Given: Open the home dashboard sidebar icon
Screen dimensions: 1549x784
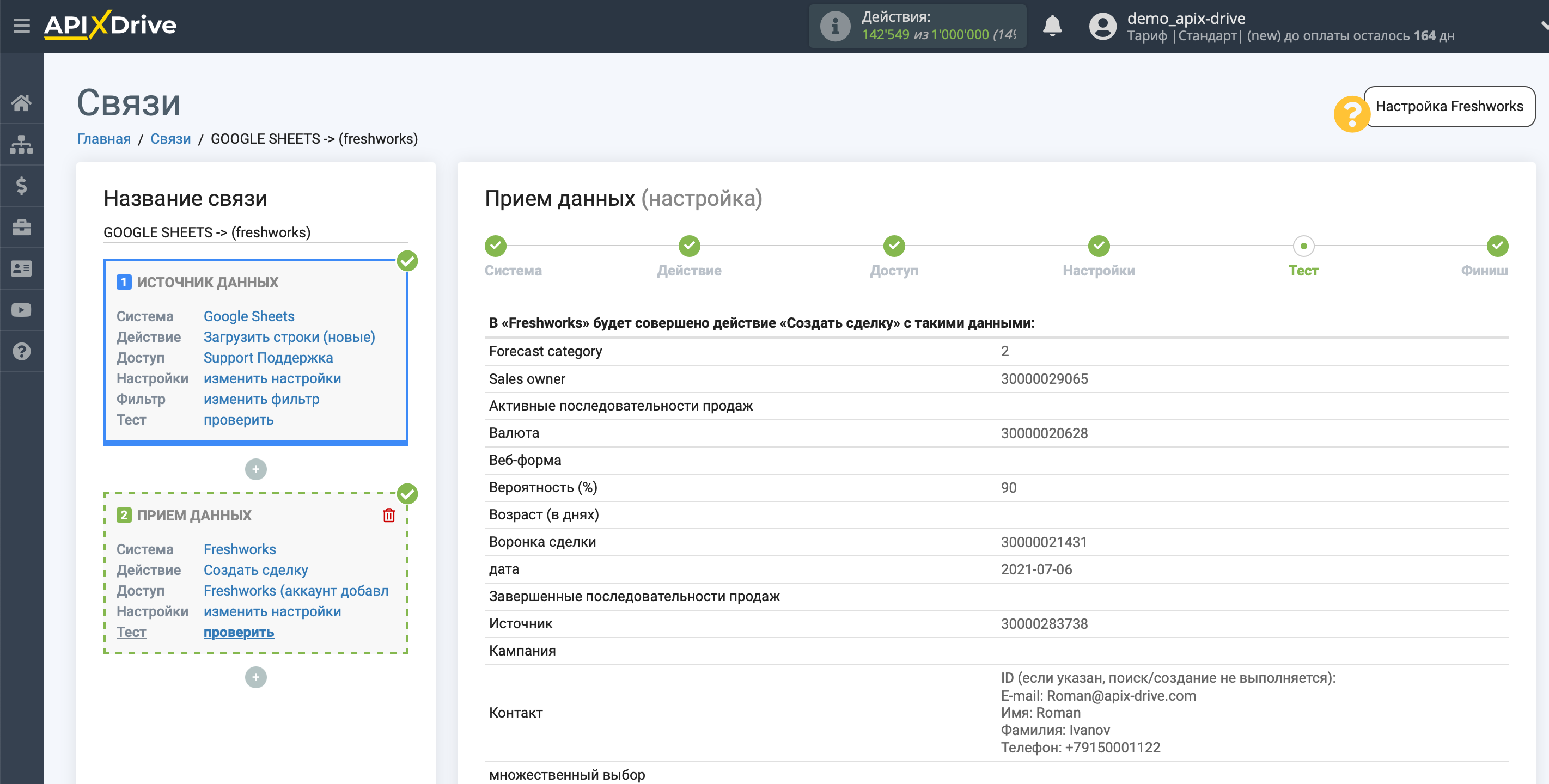Looking at the screenshot, I should point(22,103).
